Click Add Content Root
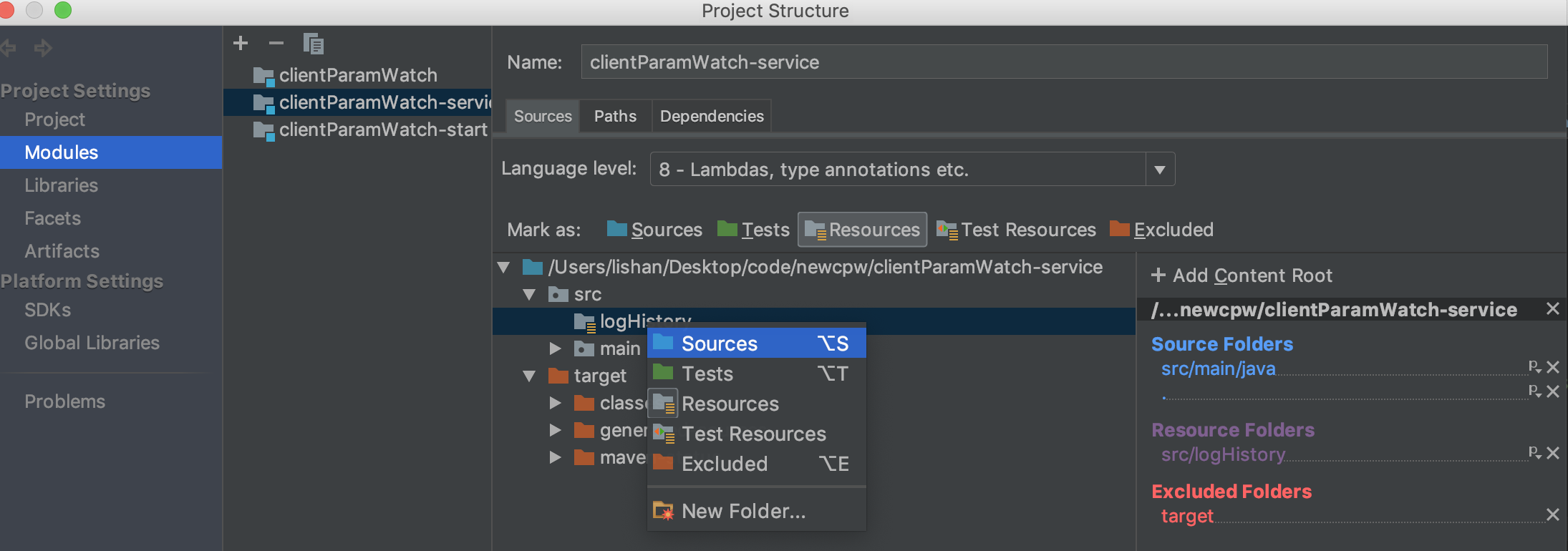Viewport: 1568px width, 551px height. point(1242,275)
